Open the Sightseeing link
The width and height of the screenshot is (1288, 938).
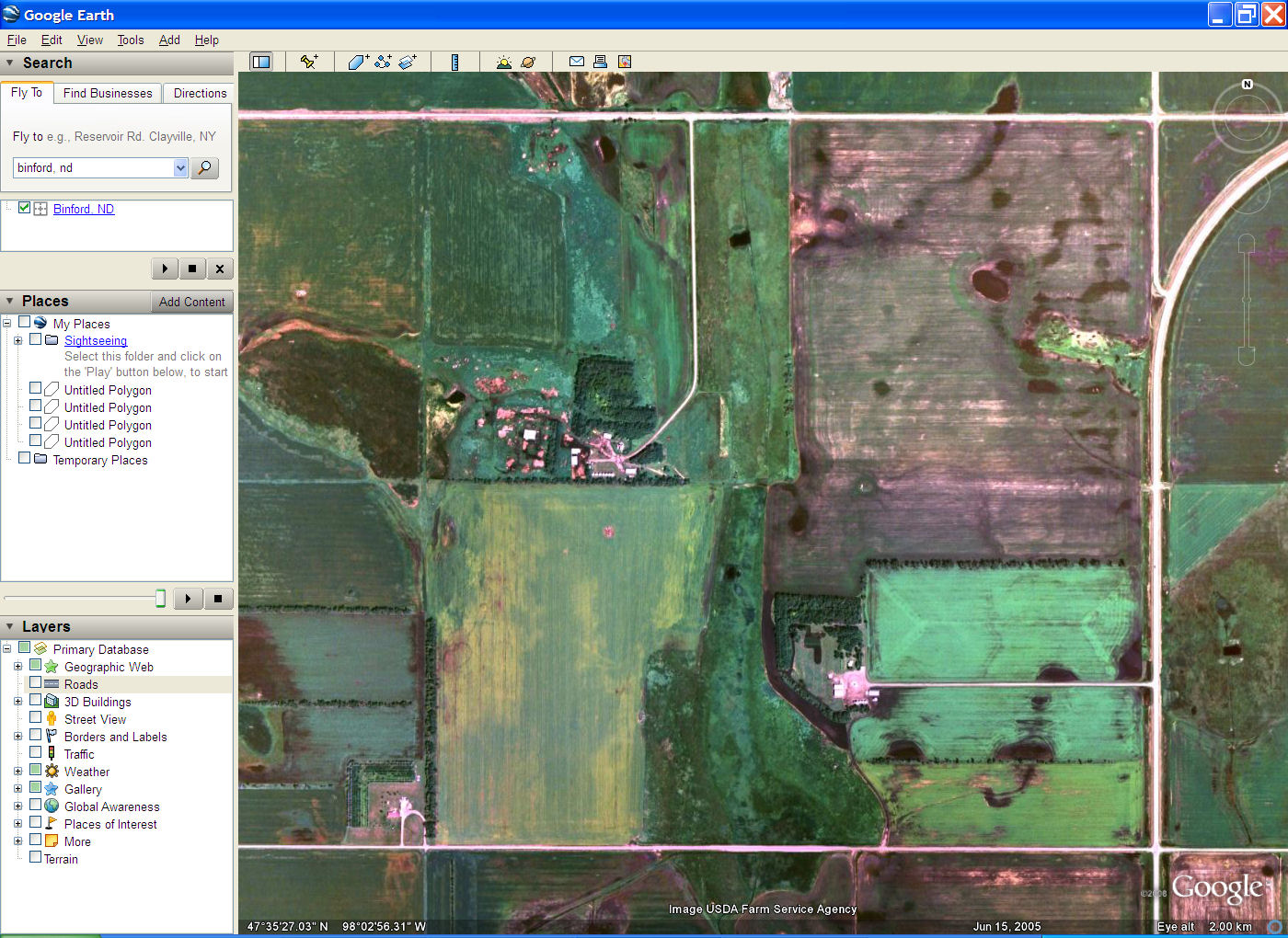(x=96, y=340)
